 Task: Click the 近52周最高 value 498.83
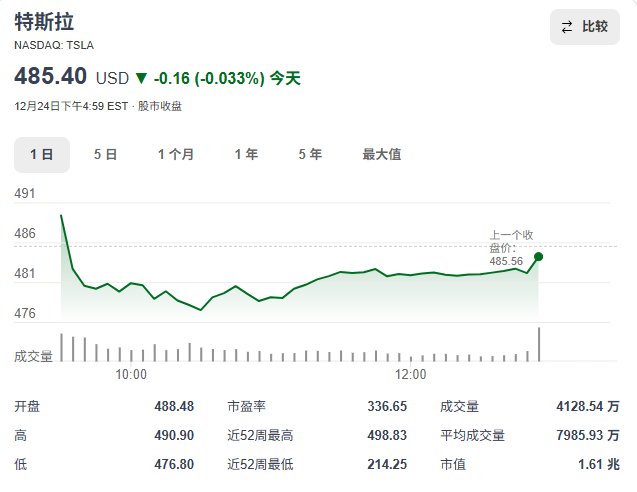(387, 435)
